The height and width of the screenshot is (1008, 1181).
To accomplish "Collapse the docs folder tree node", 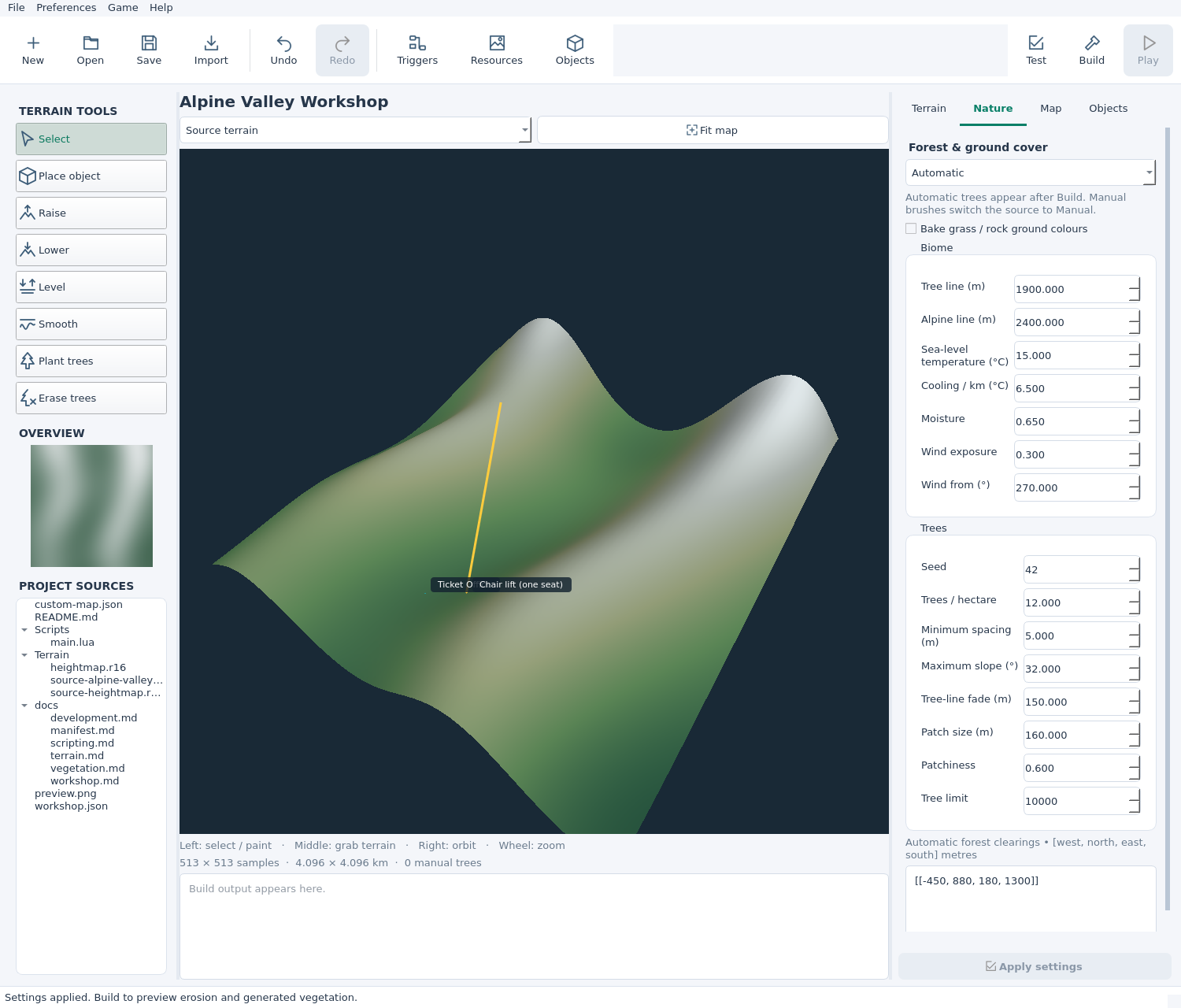I will (x=24, y=706).
